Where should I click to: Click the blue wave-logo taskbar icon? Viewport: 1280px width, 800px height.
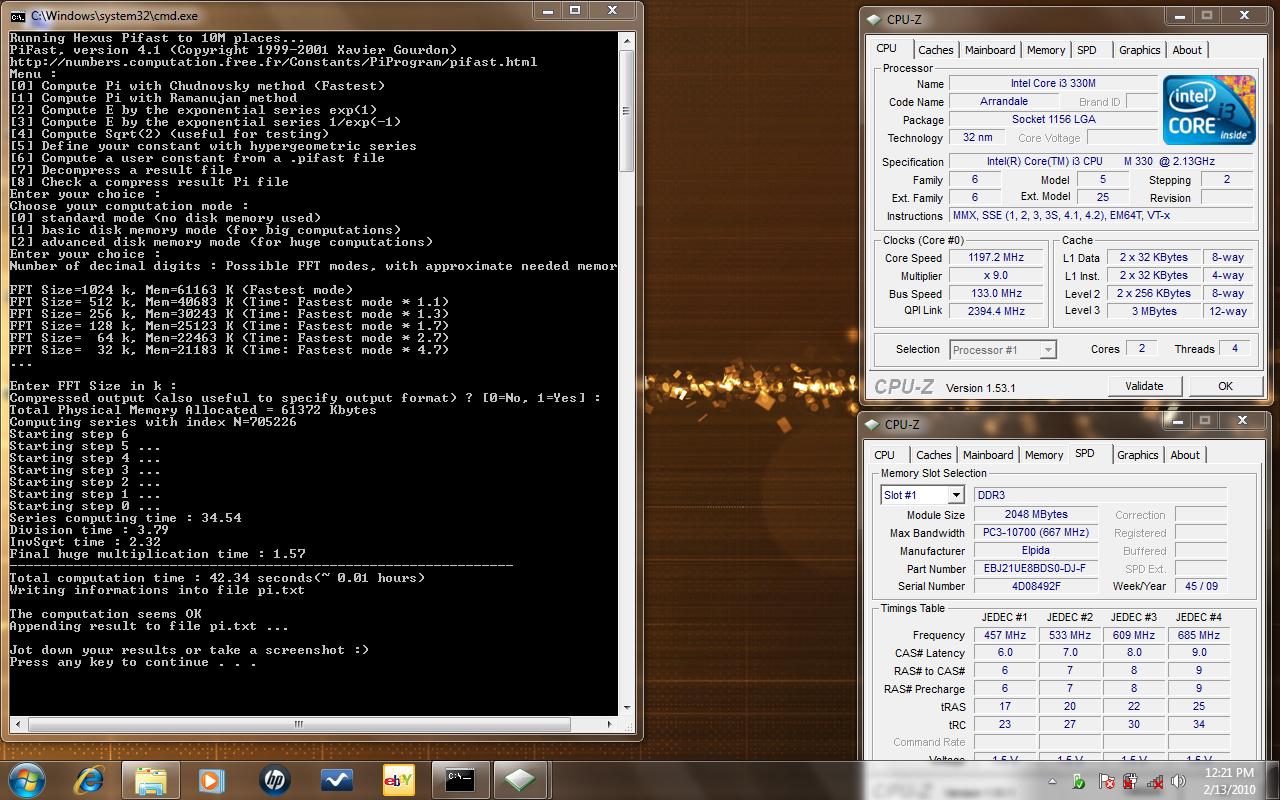click(x=336, y=779)
